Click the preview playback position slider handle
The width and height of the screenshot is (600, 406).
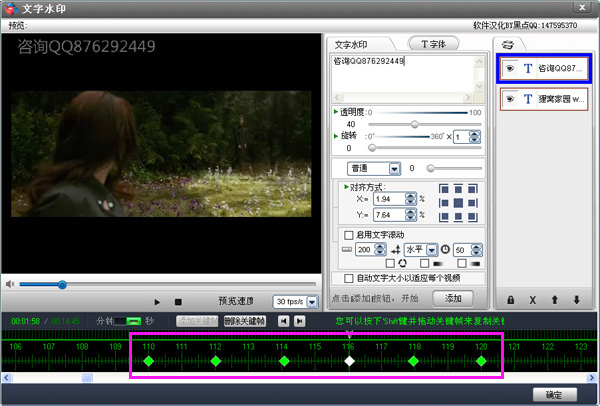tap(62, 284)
